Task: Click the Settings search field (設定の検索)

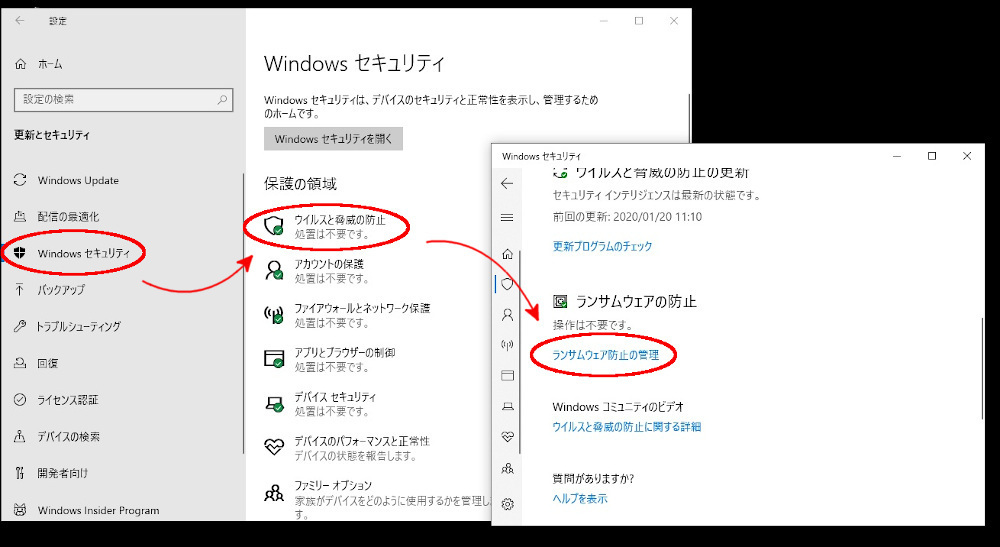Action: (123, 99)
